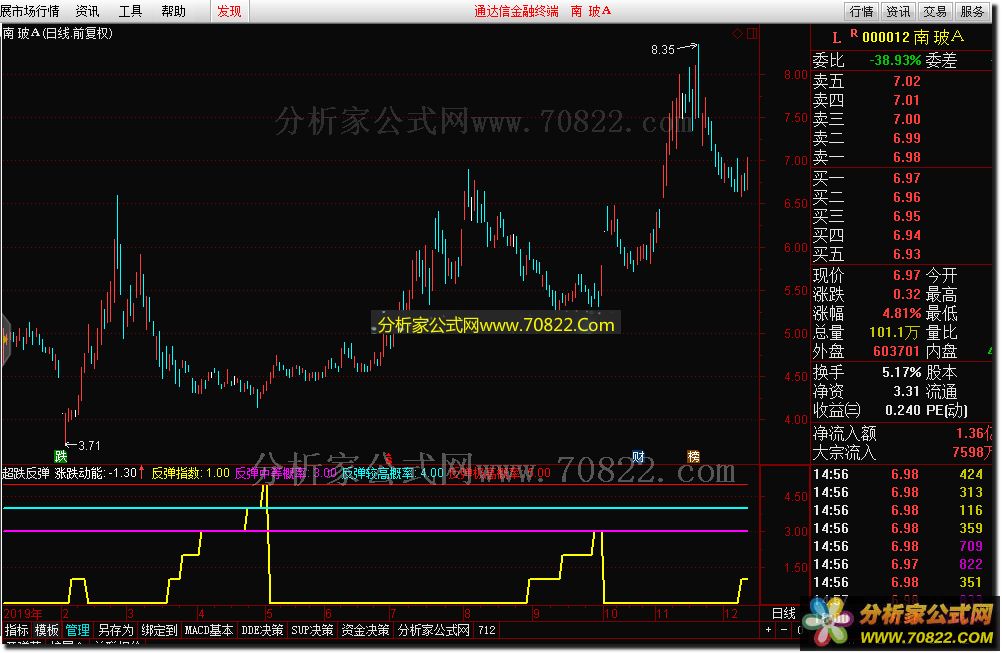Click 绑定到 in the bottom bar
Image resolution: width=1002 pixels, height=653 pixels.
159,630
